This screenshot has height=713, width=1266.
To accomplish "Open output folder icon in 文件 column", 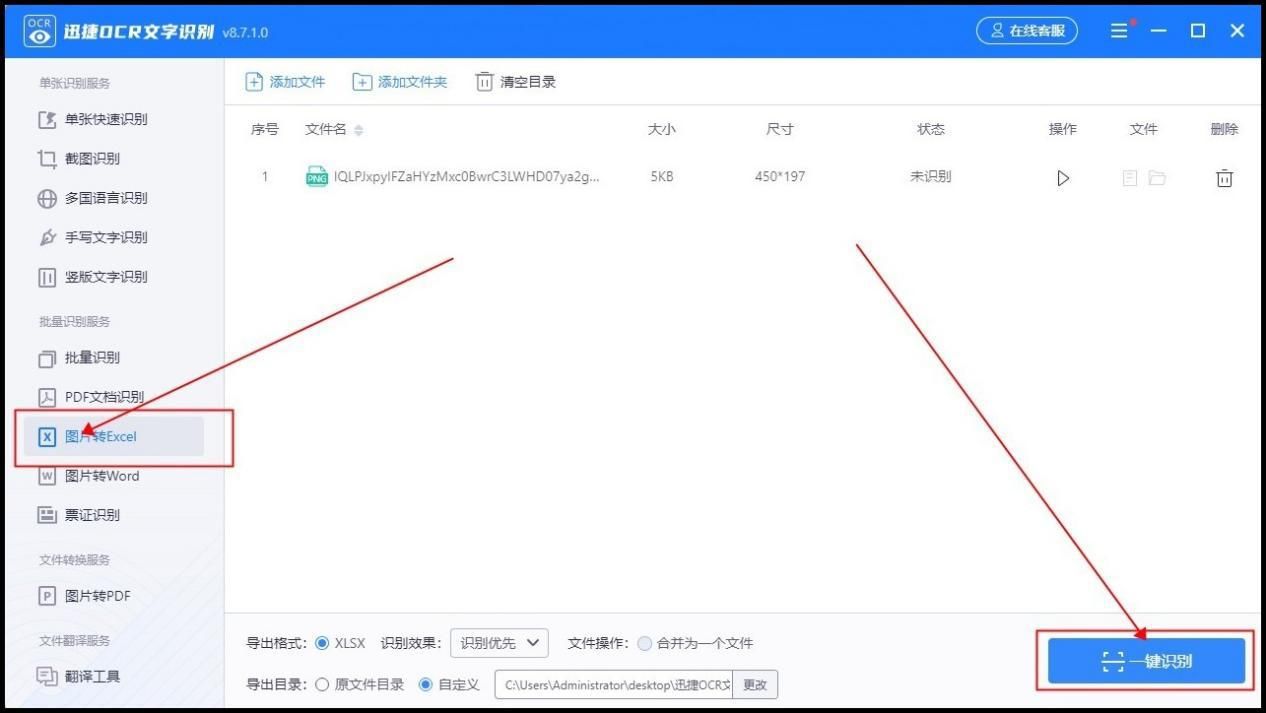I will coord(1157,178).
